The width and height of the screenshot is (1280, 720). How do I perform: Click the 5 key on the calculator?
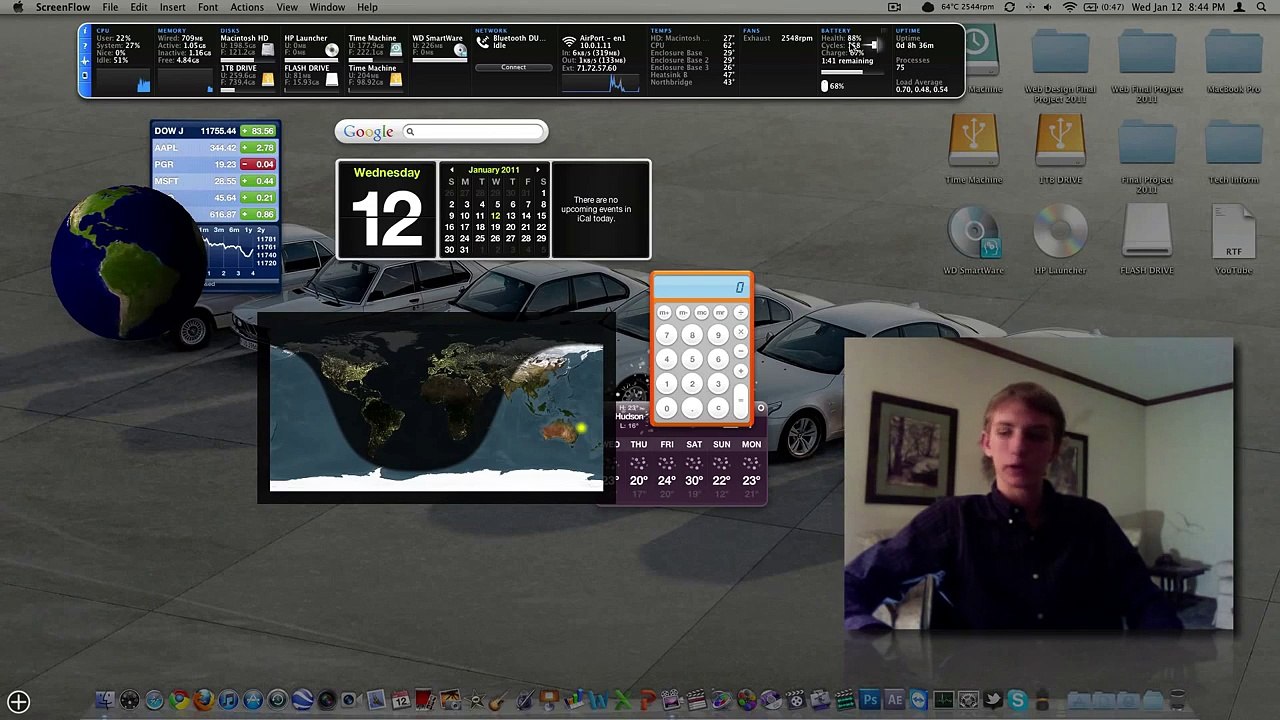[x=692, y=359]
